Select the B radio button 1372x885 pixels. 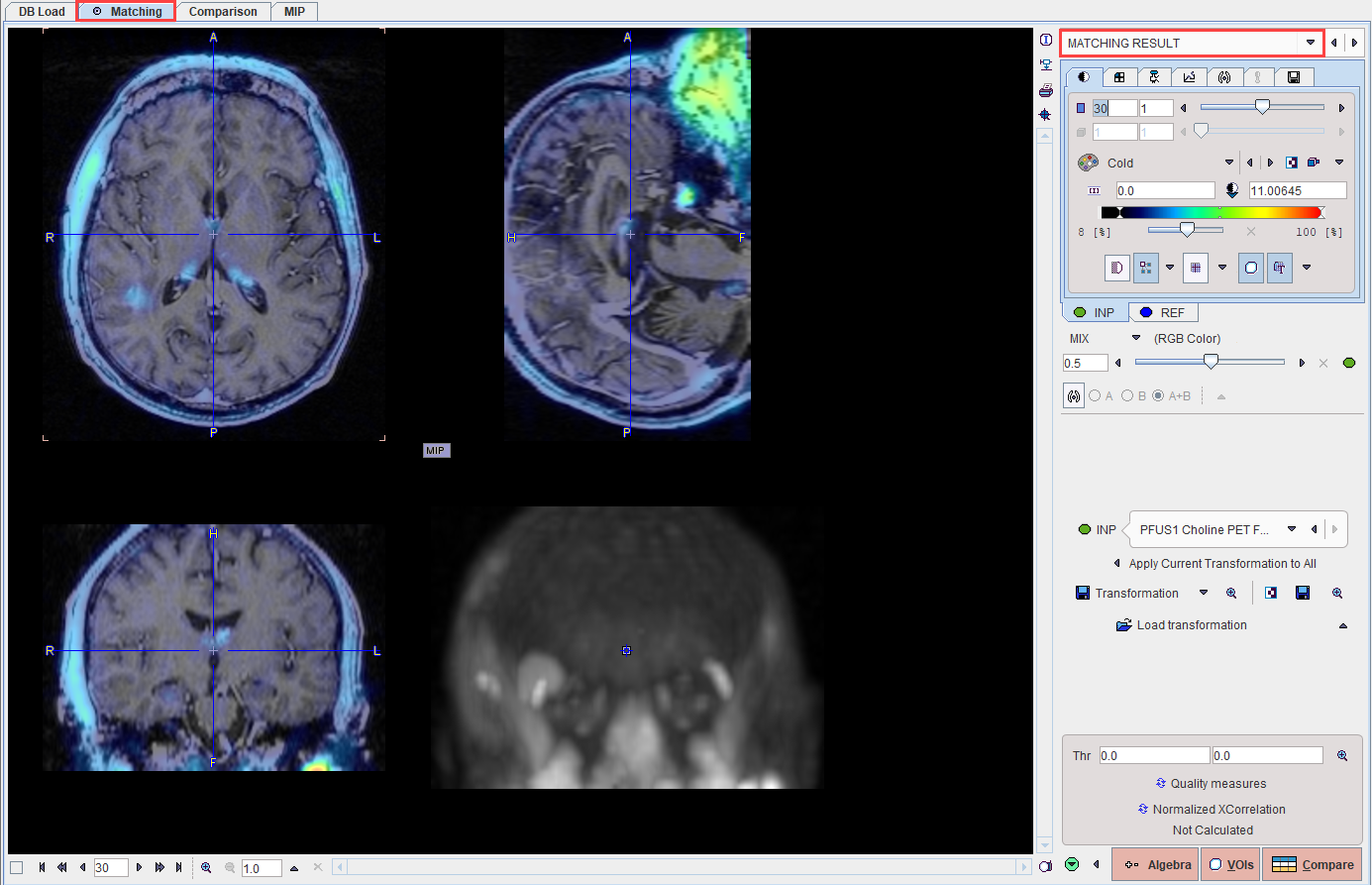(x=1127, y=395)
